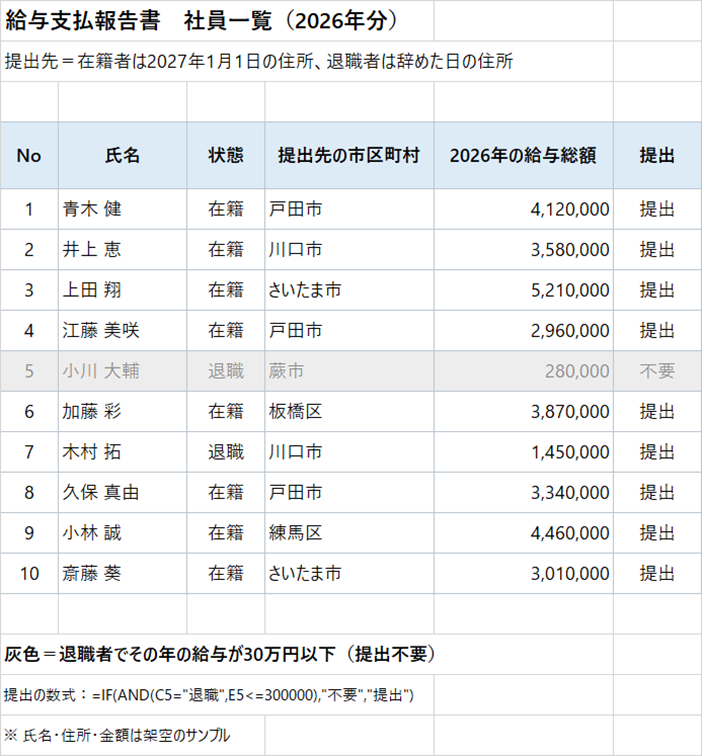The image size is (702, 756).
Task: Select the salary cell 3,010,000
Action: 524,574
